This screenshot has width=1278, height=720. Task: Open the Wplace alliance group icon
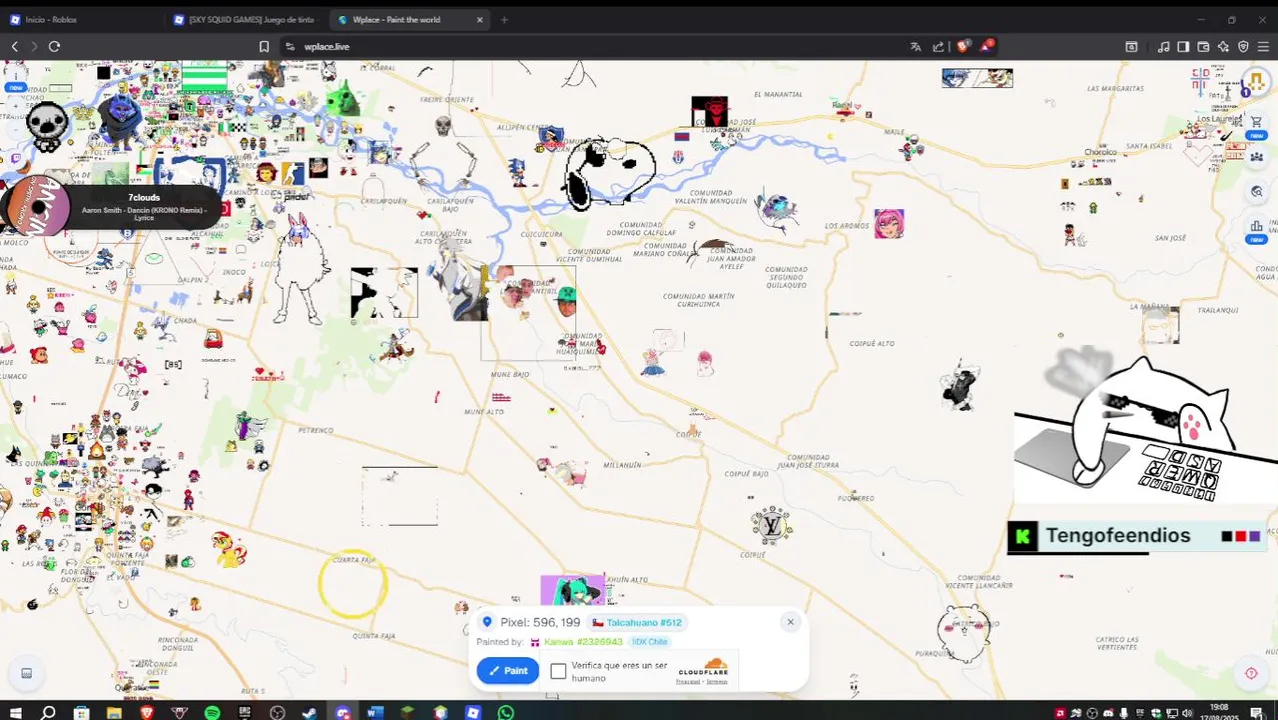coord(1256,156)
